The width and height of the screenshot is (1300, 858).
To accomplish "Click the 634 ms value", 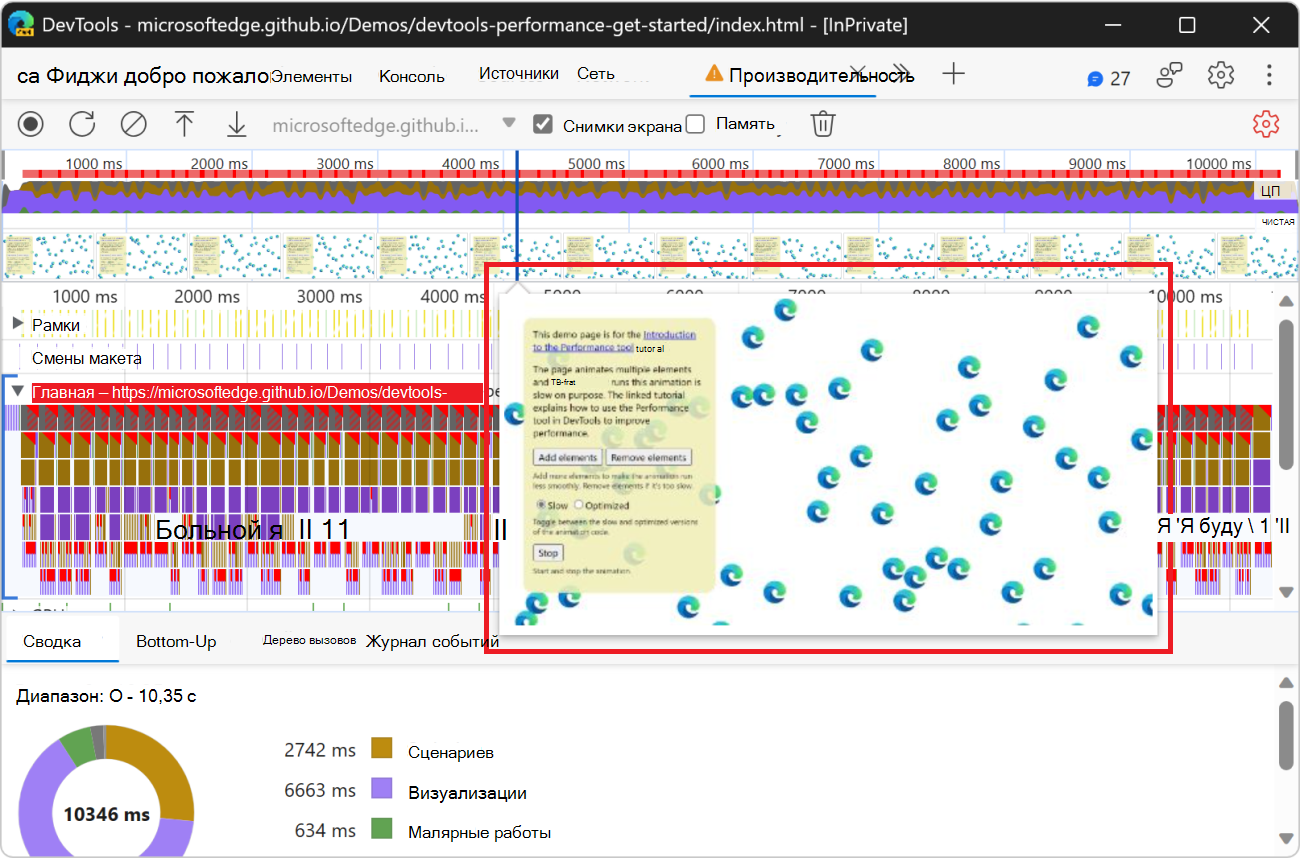I will pos(325,830).
